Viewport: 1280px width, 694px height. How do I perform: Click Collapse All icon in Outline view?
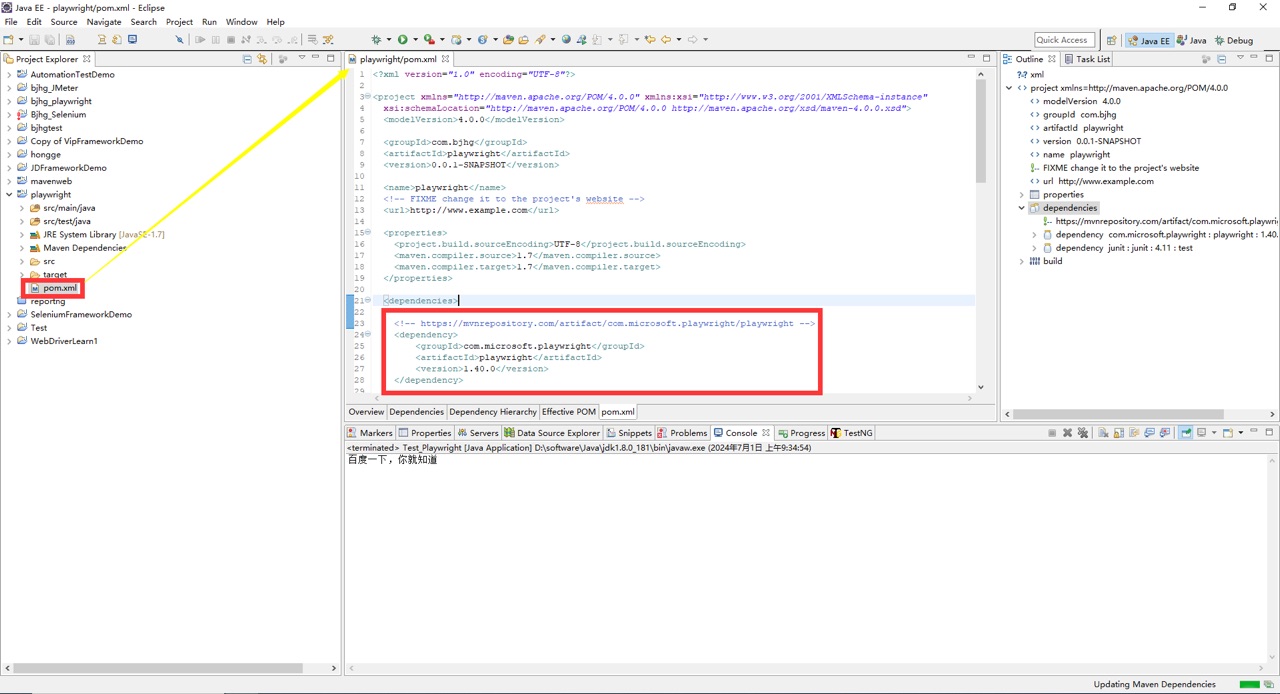click(x=1221, y=59)
